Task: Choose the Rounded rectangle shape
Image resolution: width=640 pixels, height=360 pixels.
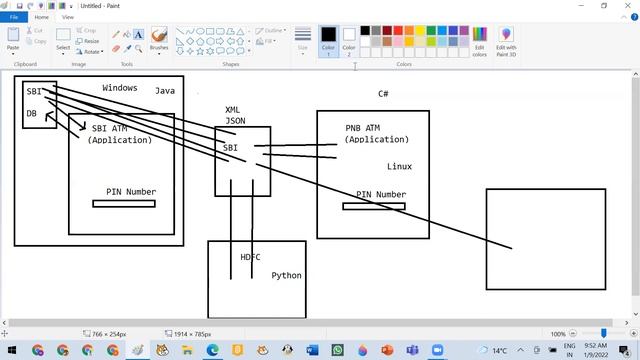Action: pos(220,31)
